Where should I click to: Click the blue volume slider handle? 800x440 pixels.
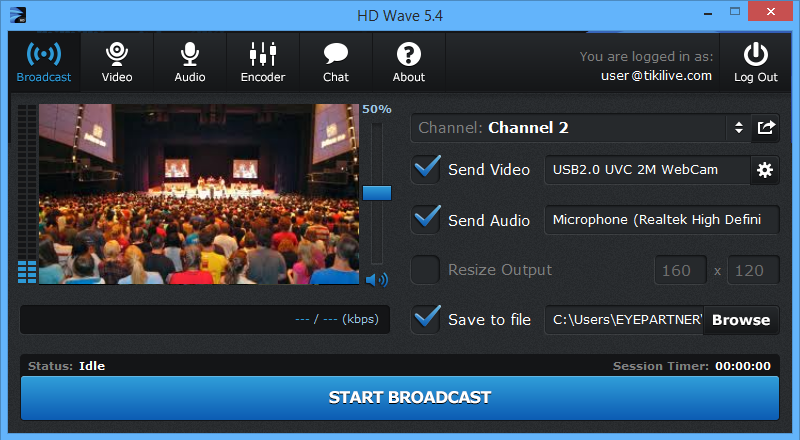point(377,192)
